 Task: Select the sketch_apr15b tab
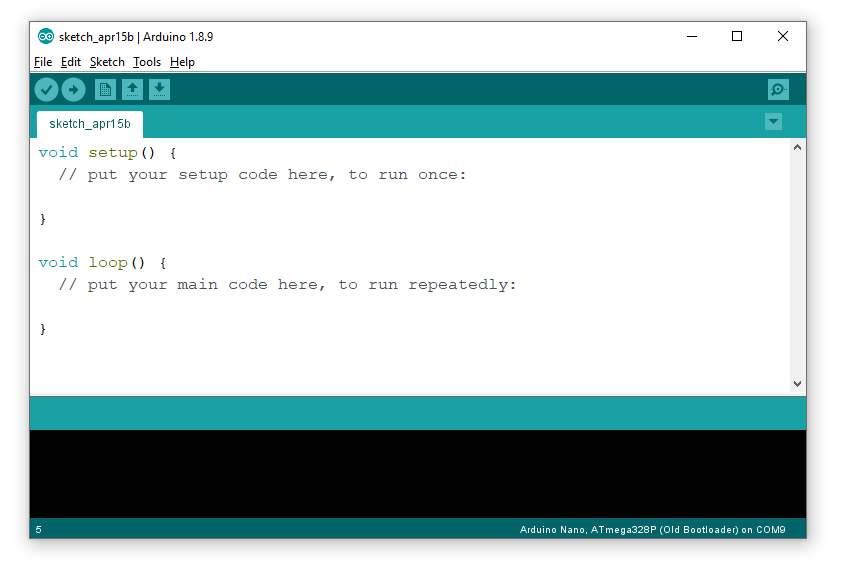(x=90, y=124)
